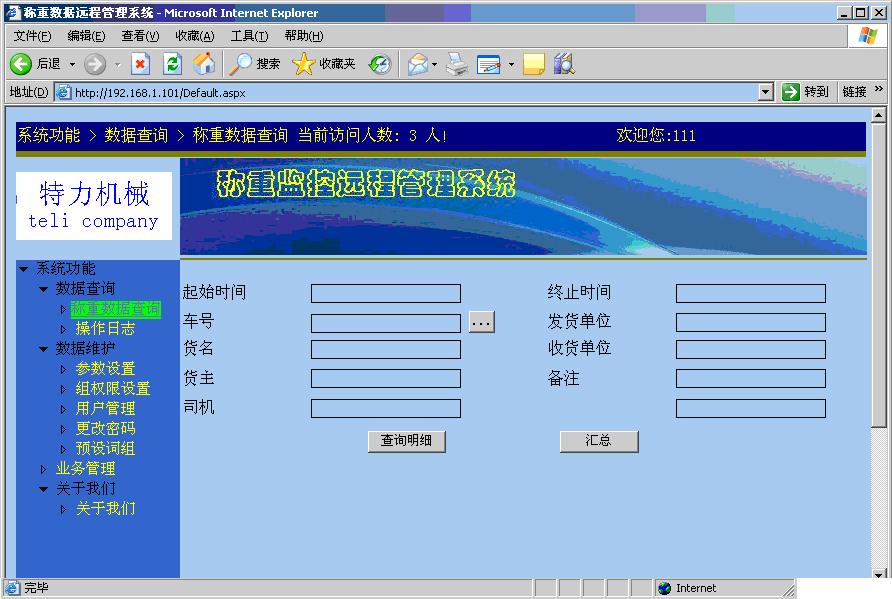Click the Stop loading icon in toolbar

(x=140, y=64)
